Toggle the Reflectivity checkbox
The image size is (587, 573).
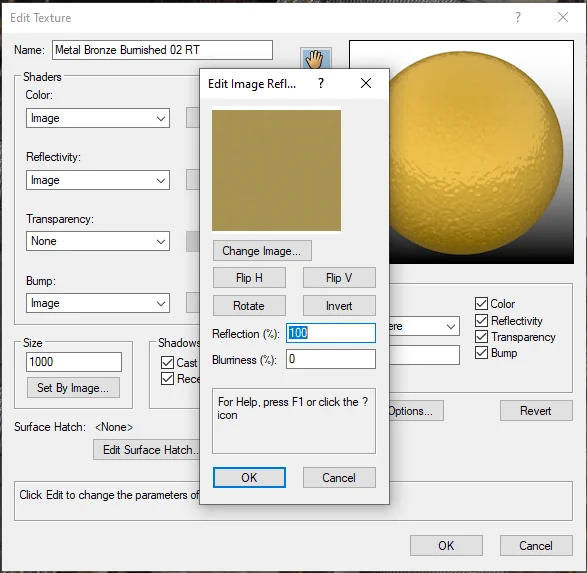[481, 320]
